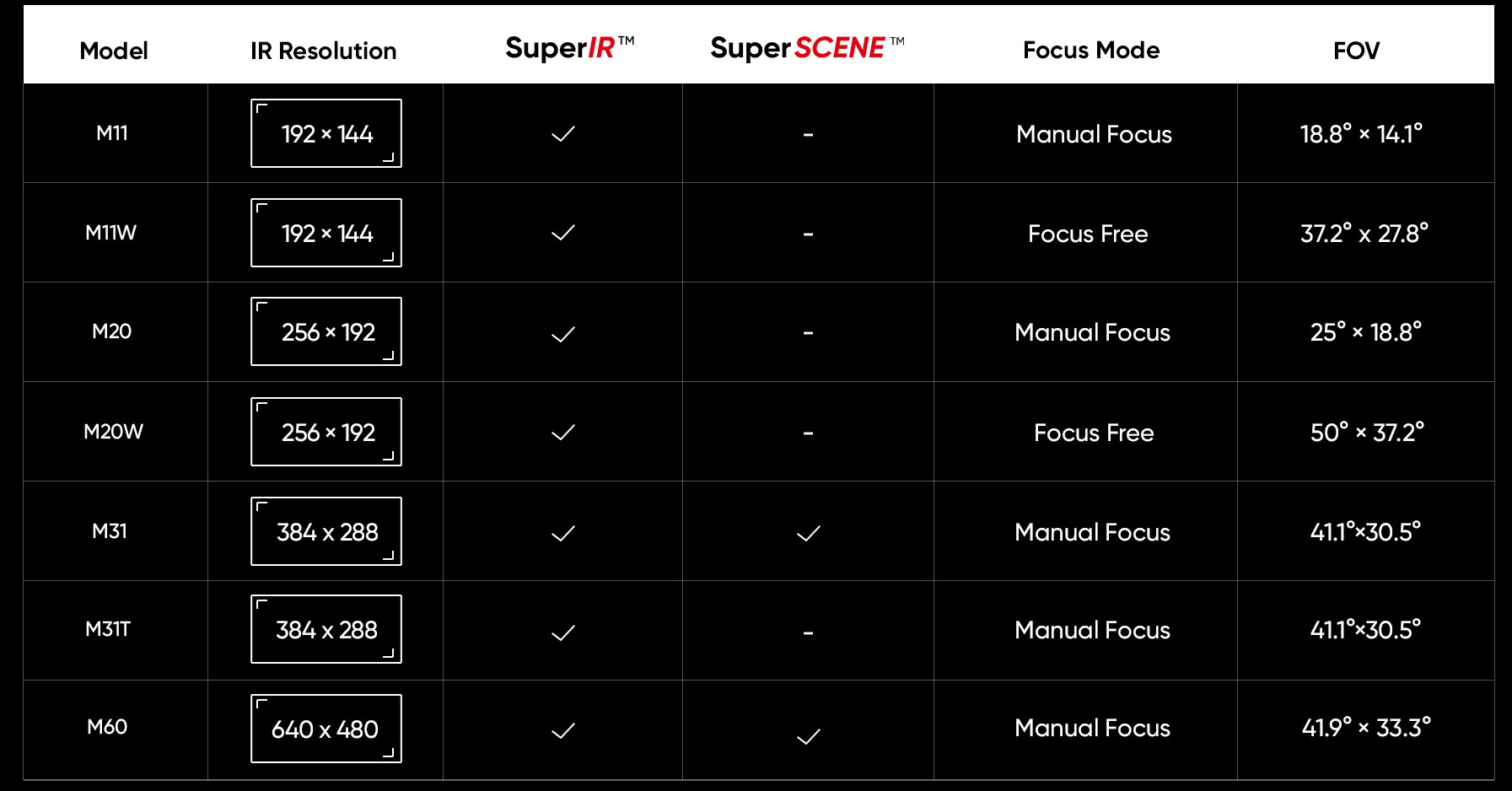
Task: Select the M60 model name
Action: [x=107, y=727]
